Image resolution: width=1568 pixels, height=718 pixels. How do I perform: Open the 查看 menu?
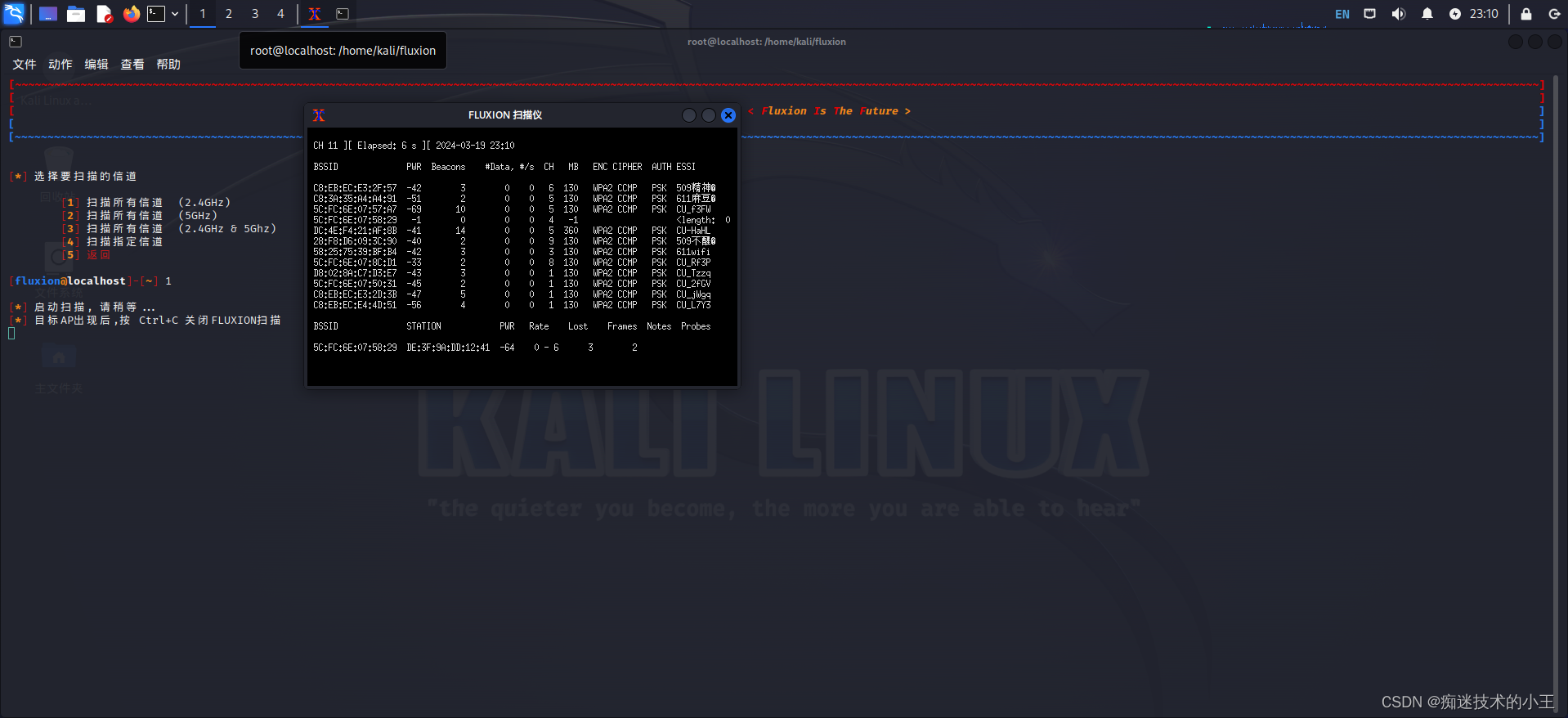click(132, 64)
